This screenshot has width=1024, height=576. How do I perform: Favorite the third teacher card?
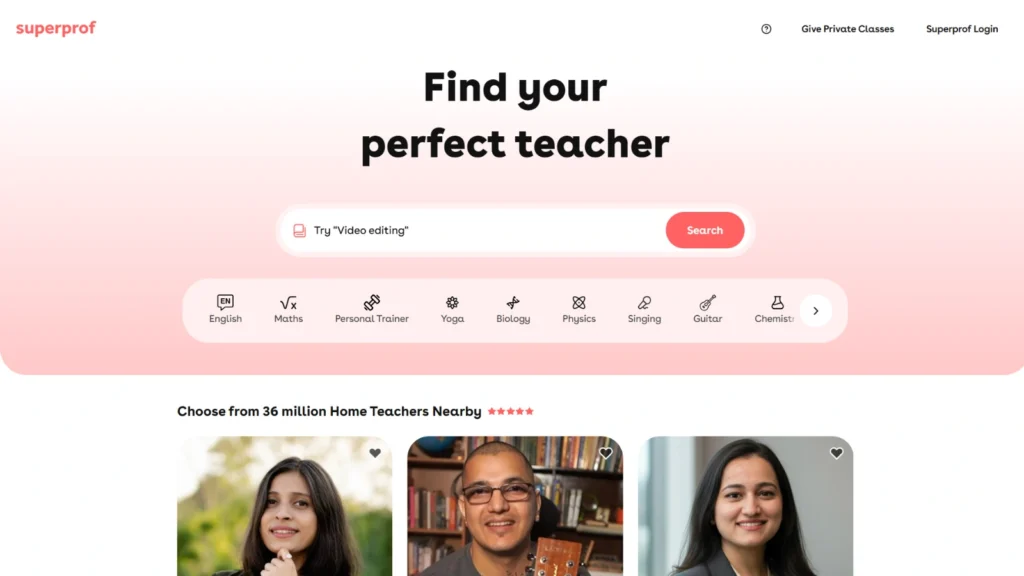tap(836, 453)
